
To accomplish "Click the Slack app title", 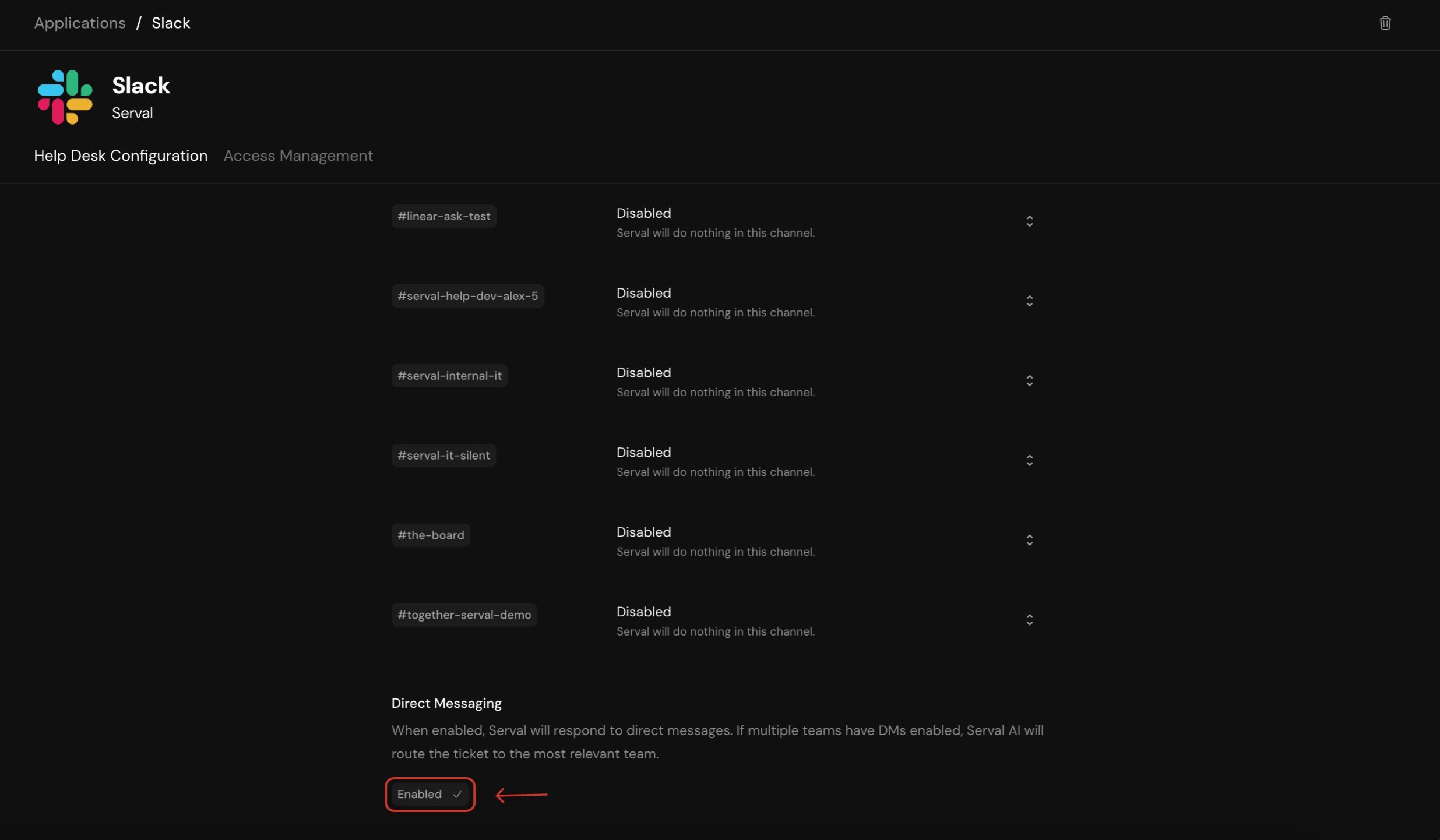I will [141, 86].
